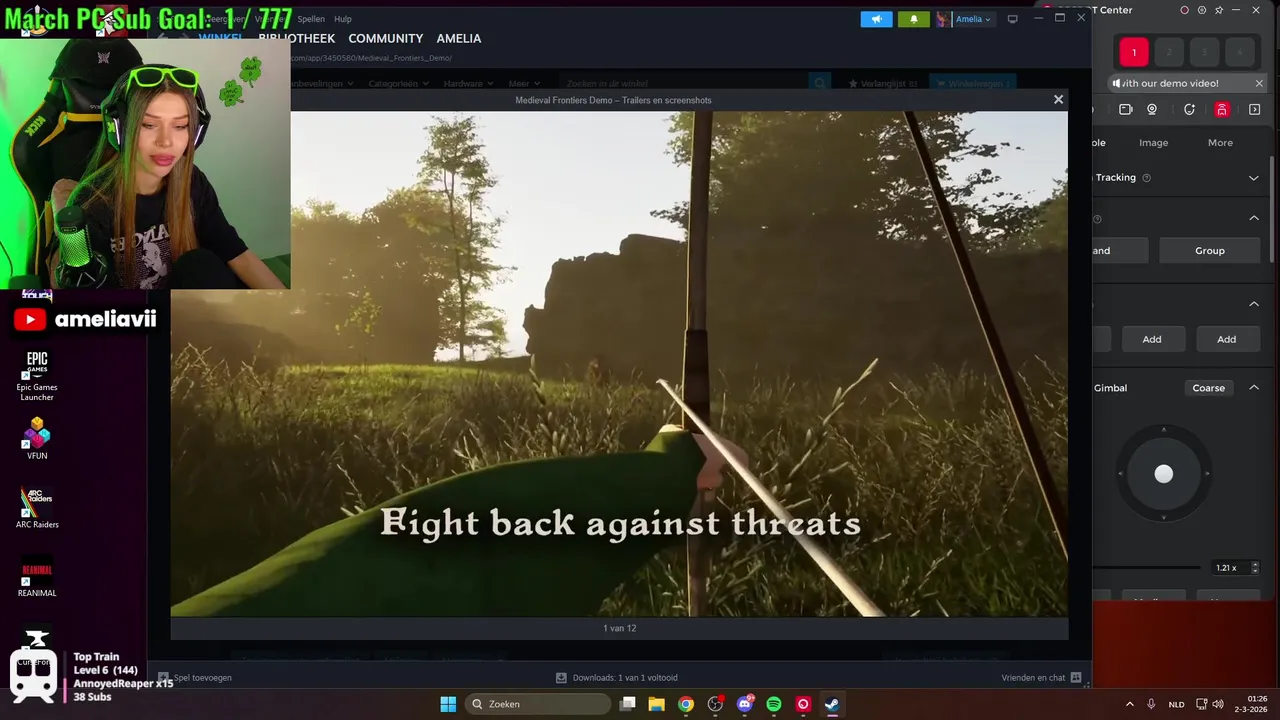The height and width of the screenshot is (720, 1280).
Task: Open Spotify on the taskbar
Action: tap(773, 704)
